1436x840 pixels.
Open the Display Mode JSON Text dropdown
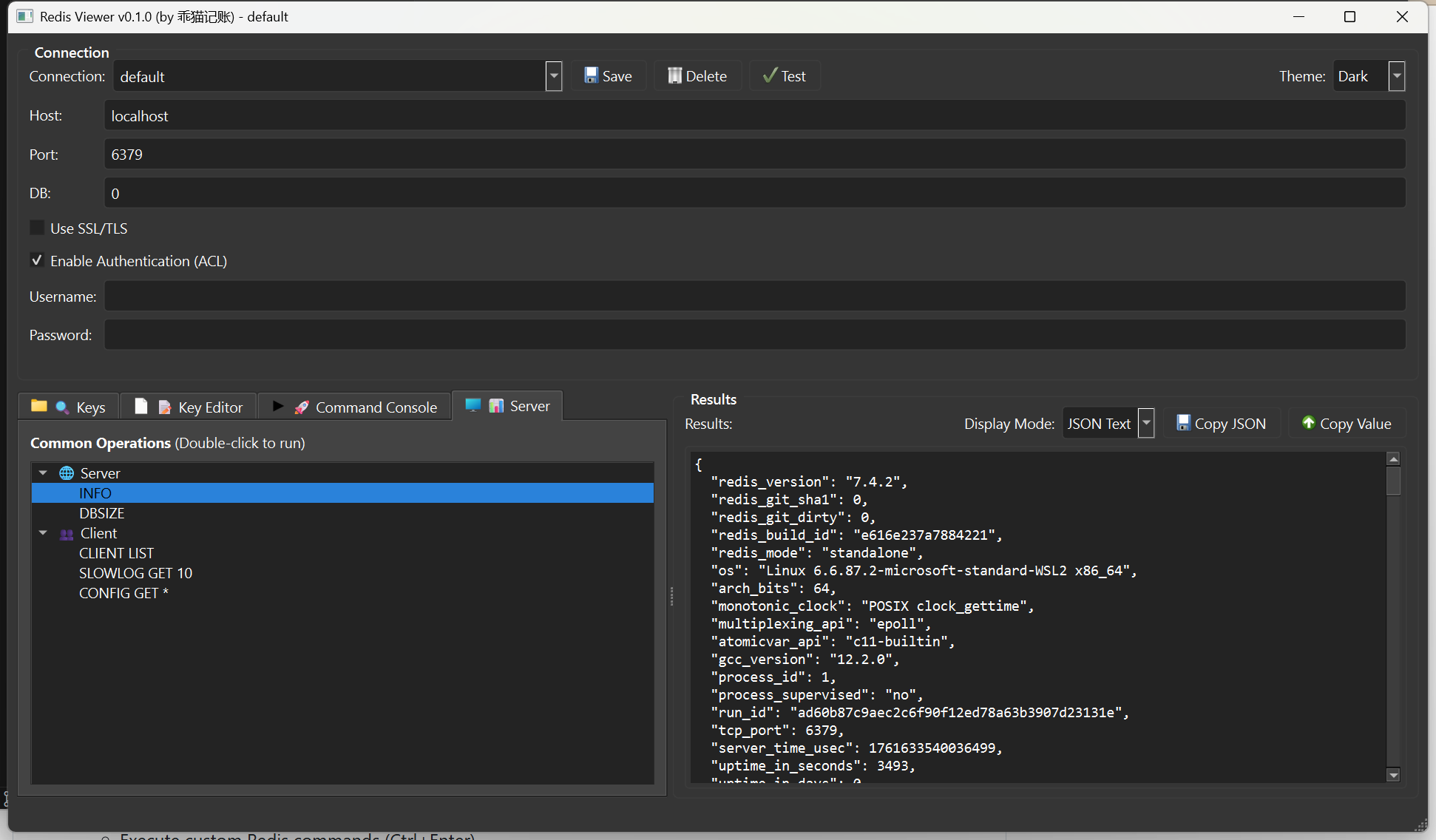coord(1145,423)
